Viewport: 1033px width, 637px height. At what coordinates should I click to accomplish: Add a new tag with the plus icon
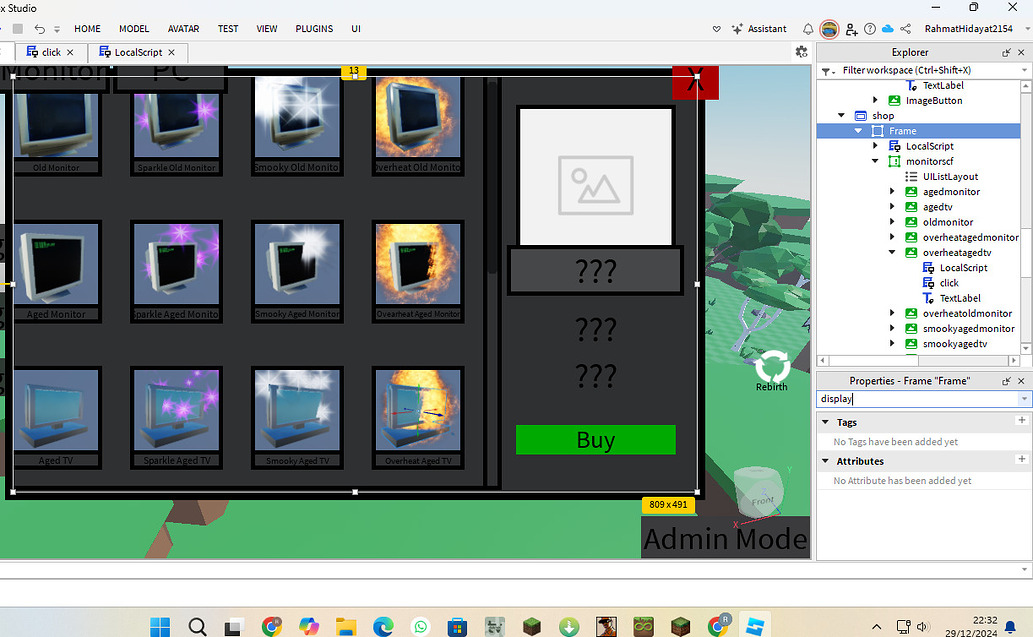pyautogui.click(x=1022, y=420)
